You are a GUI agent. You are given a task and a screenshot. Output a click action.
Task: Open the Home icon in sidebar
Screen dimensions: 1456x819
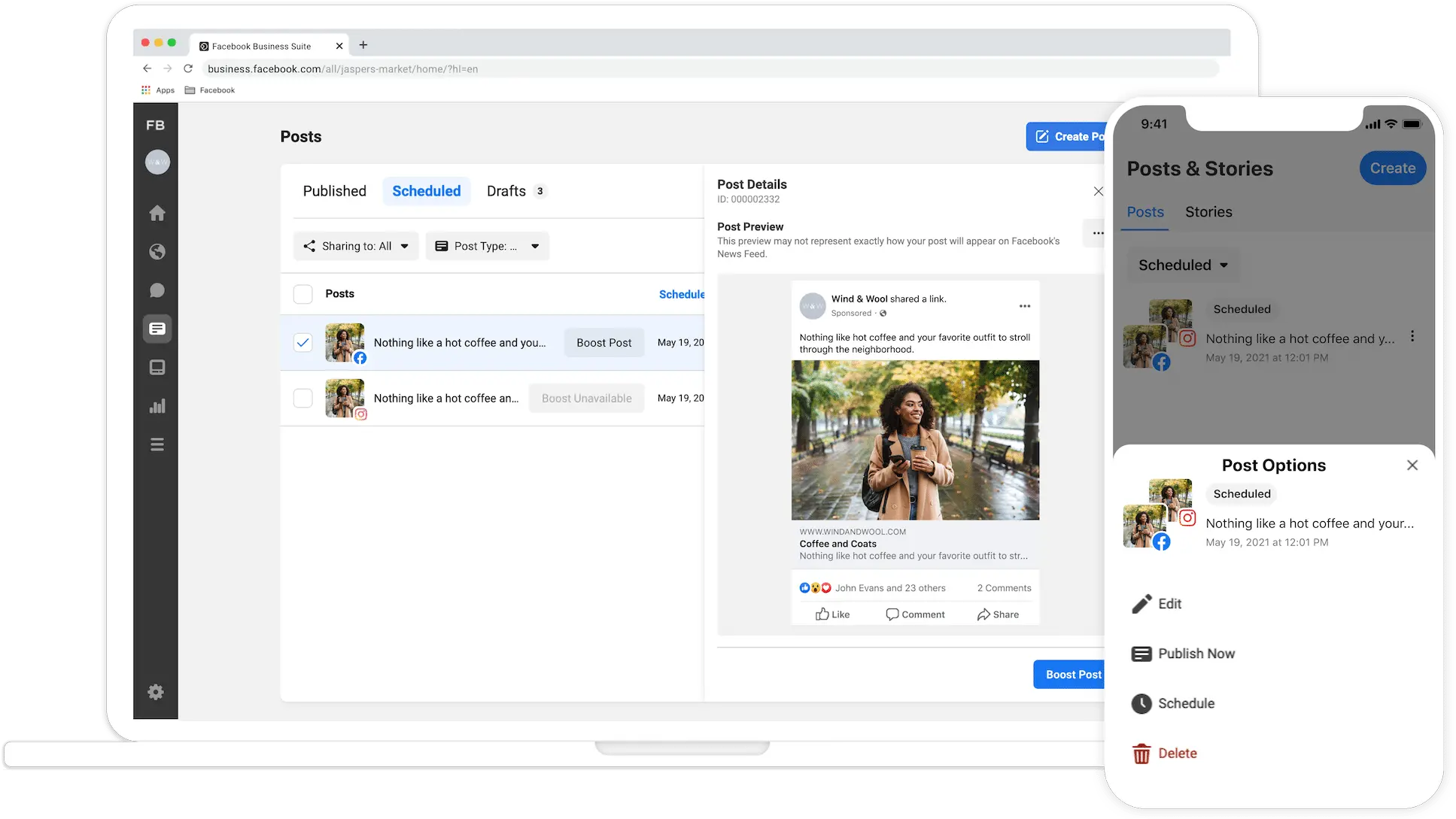[x=157, y=213]
